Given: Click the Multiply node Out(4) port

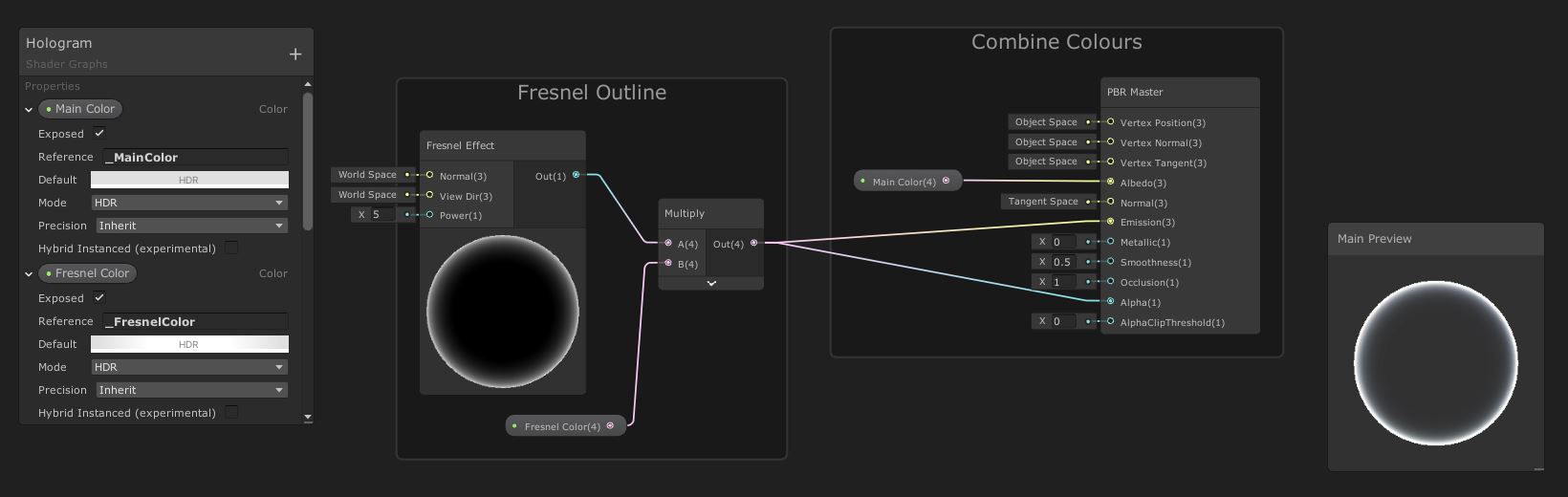Looking at the screenshot, I should pyautogui.click(x=753, y=243).
